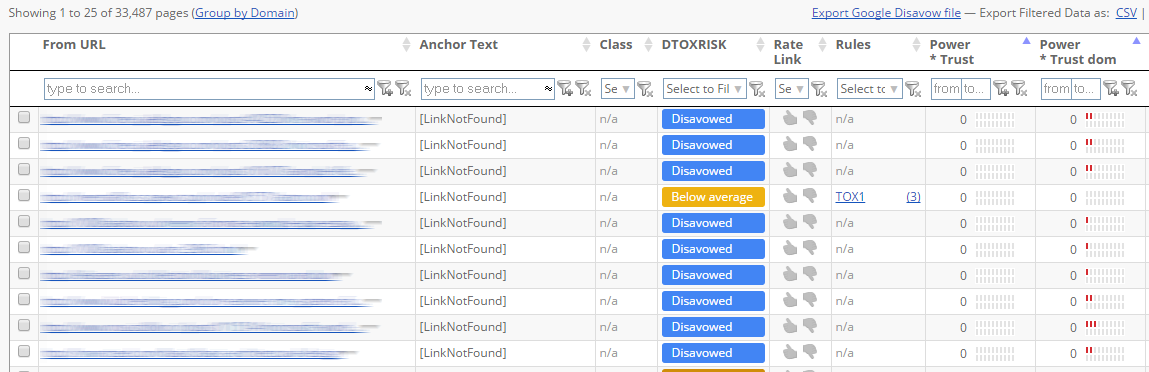Tick the checkbox of the seventh table row
The image size is (1149, 372).
click(24, 273)
